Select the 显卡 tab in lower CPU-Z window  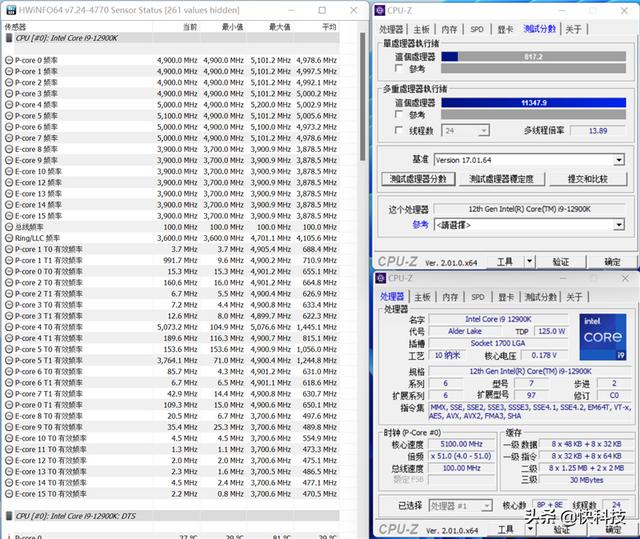(506, 297)
